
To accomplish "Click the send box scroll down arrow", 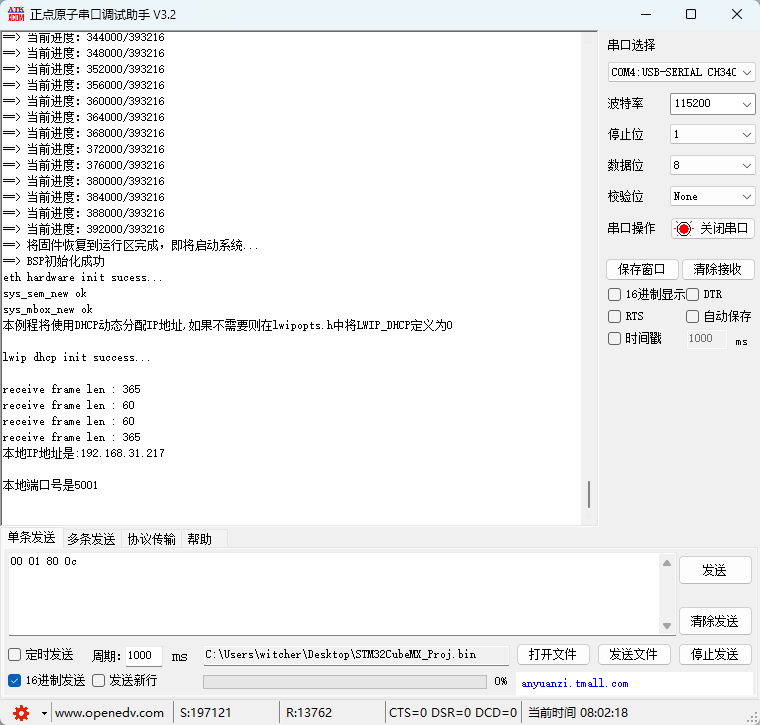I will [x=667, y=626].
